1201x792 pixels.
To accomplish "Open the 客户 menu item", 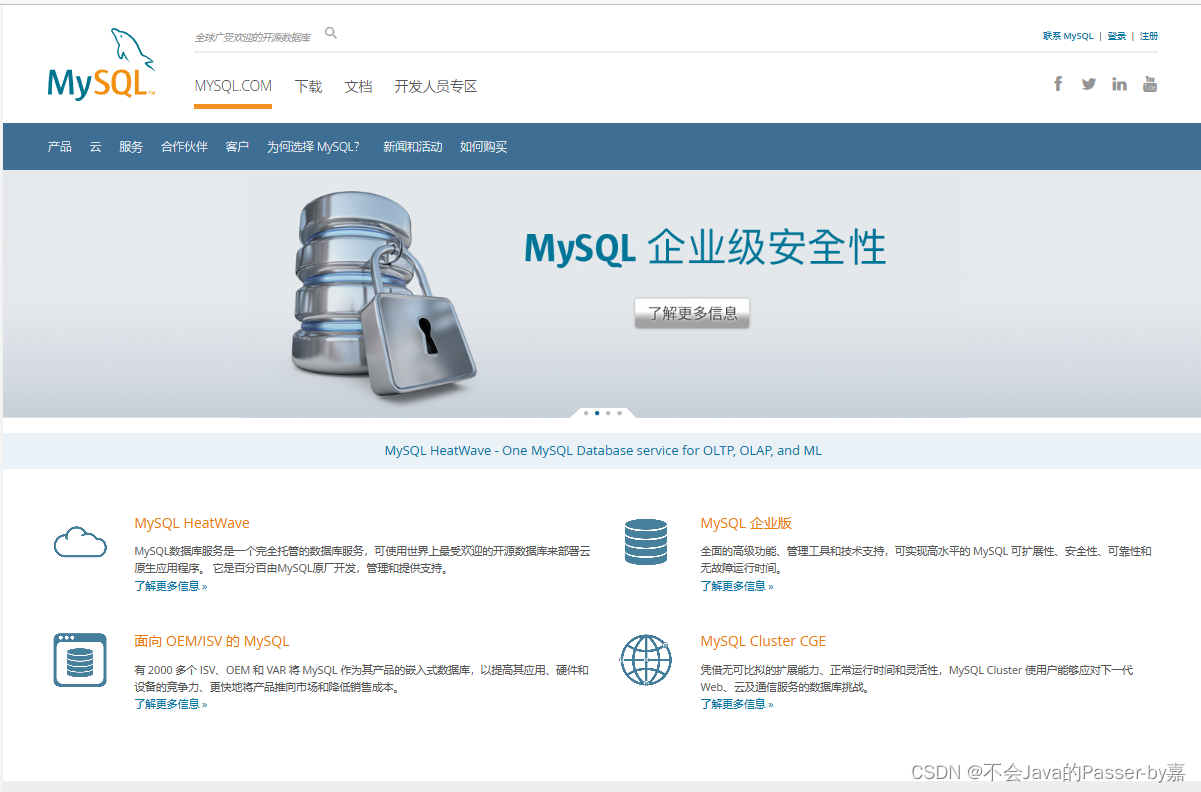I will (x=237, y=146).
